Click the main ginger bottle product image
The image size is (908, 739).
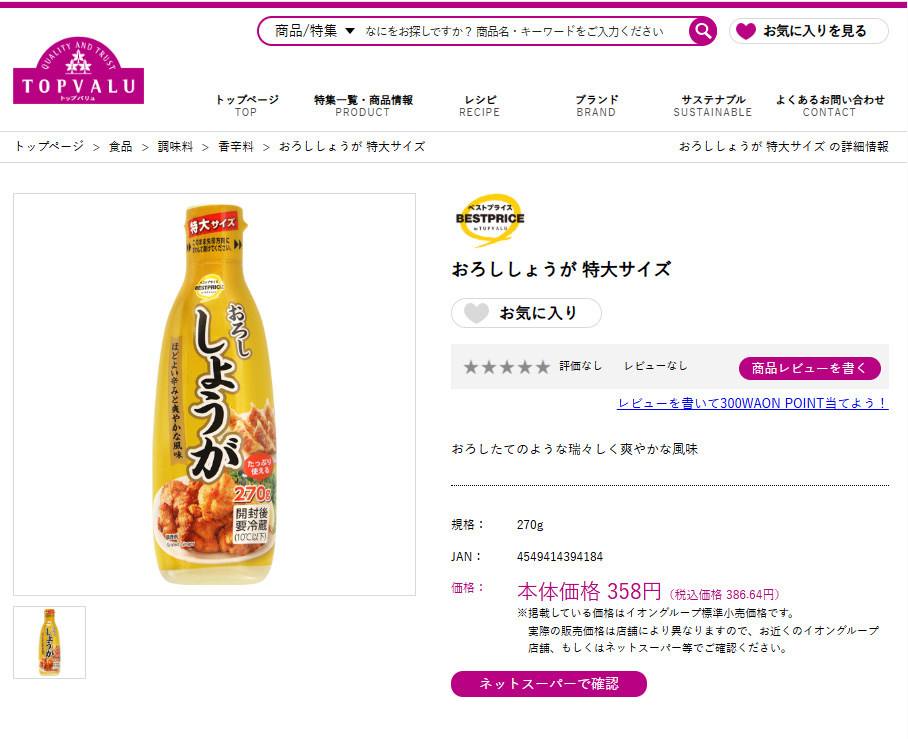pyautogui.click(x=214, y=394)
